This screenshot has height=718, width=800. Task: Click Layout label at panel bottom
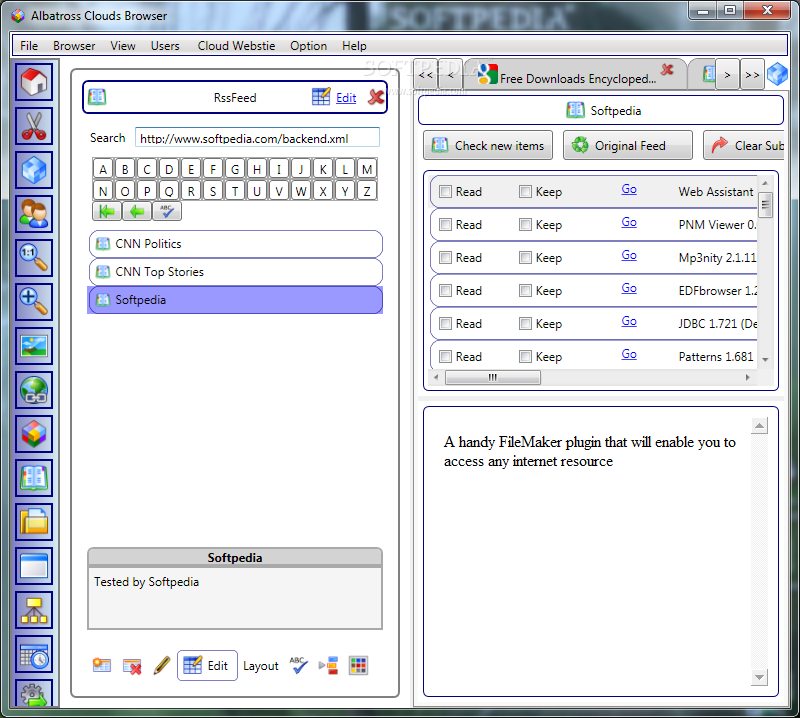(261, 666)
